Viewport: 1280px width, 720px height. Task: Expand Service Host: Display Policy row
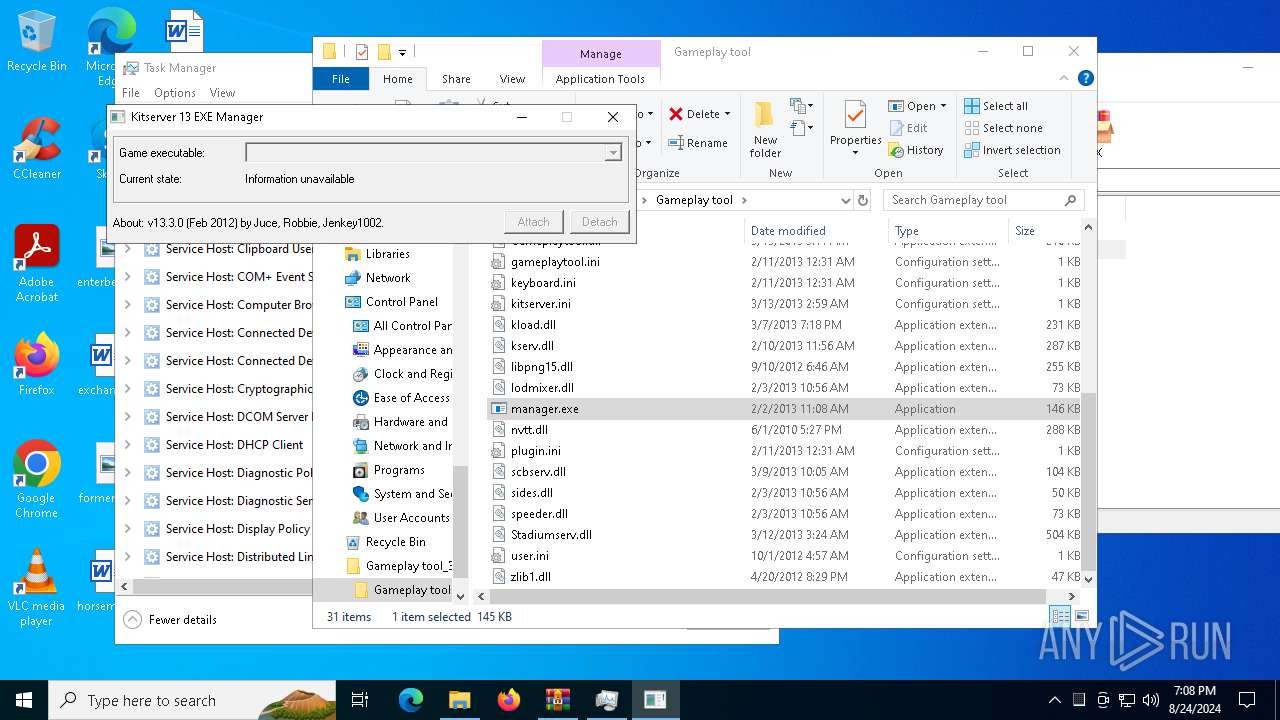click(127, 529)
